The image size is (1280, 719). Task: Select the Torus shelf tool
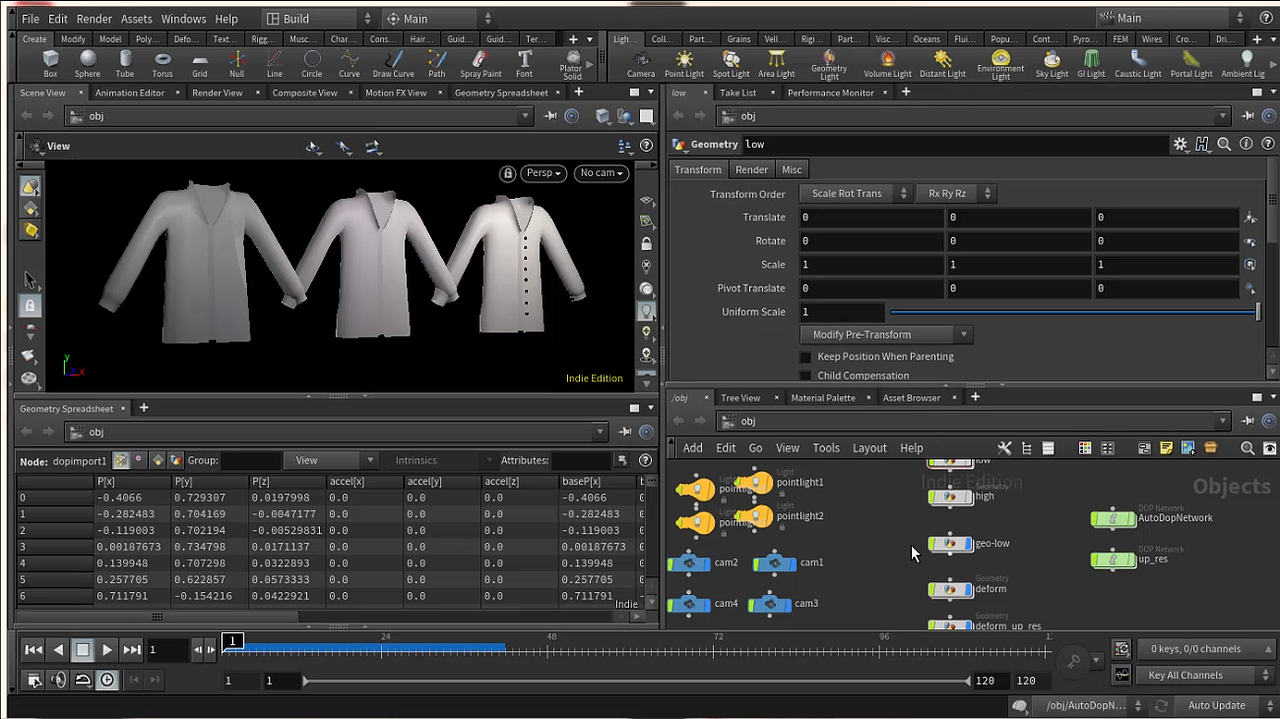coord(162,64)
